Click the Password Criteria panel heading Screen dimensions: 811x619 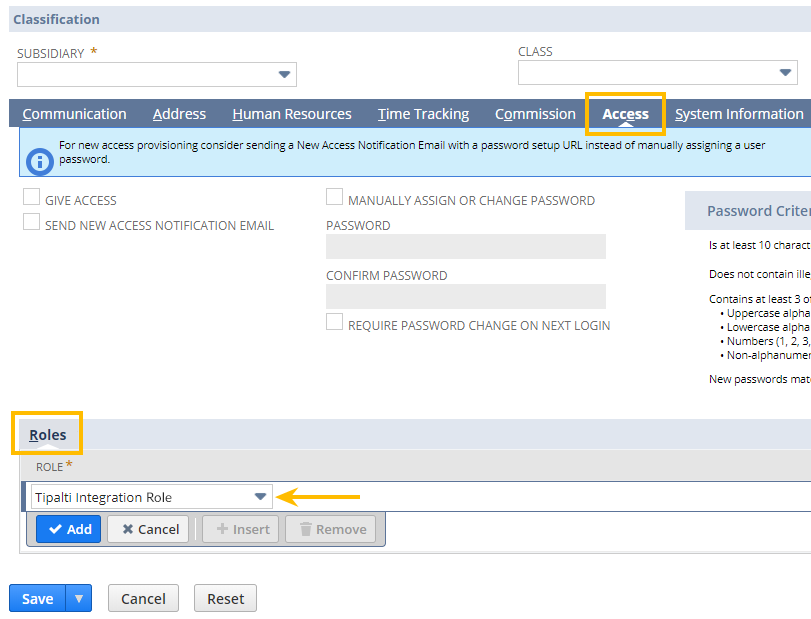point(758,211)
